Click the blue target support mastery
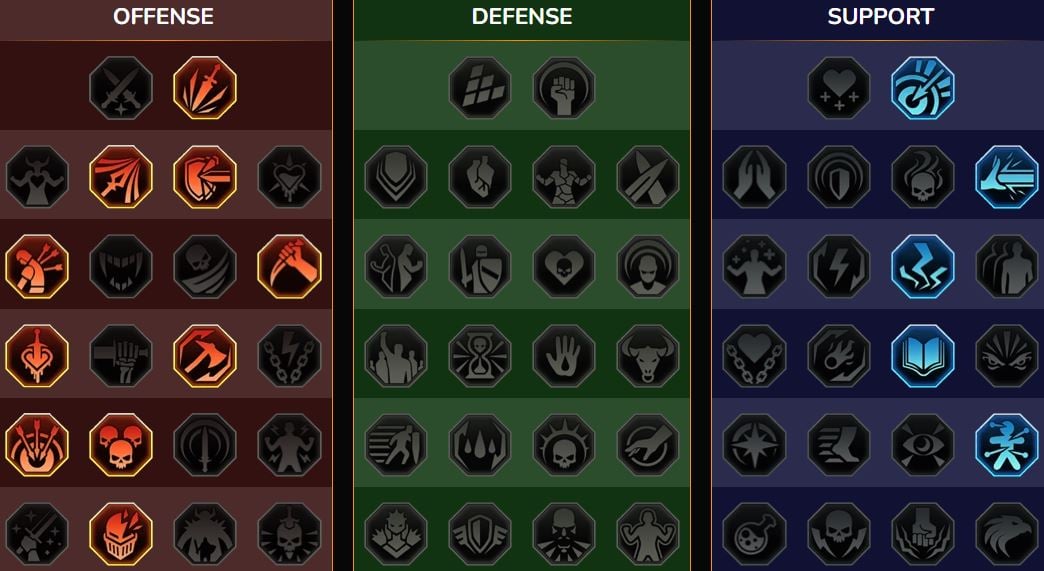 923,88
